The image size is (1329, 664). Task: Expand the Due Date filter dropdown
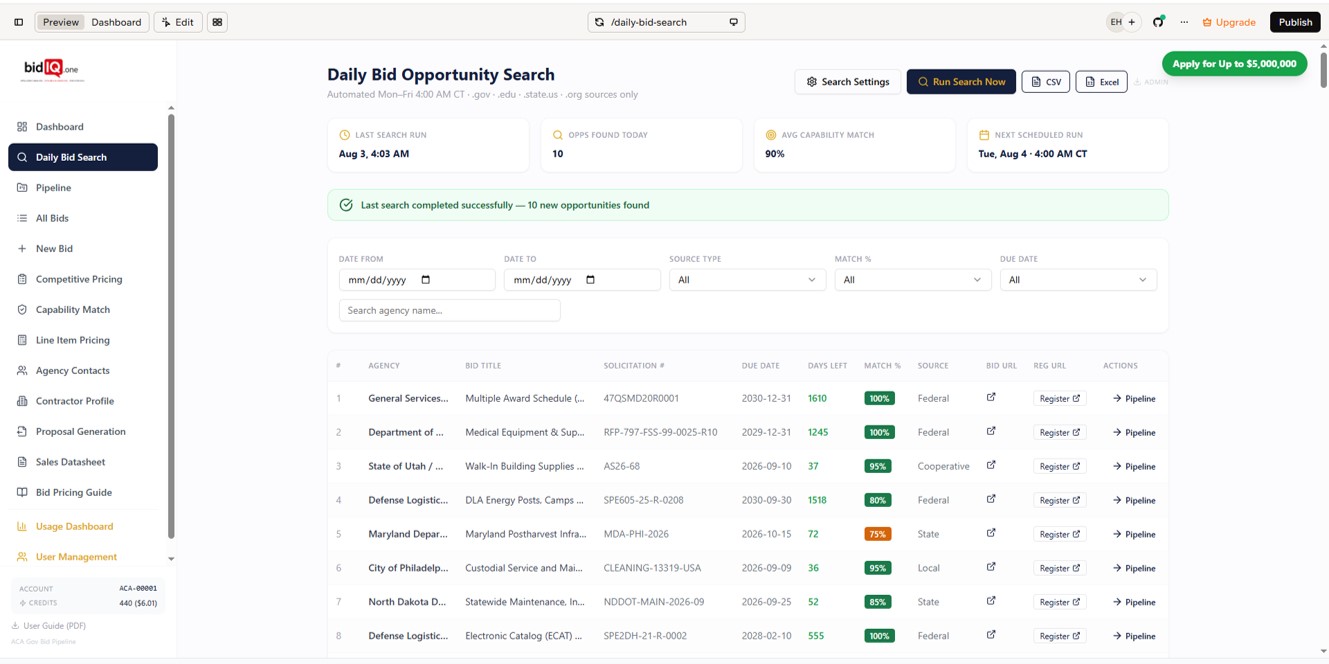point(1078,280)
